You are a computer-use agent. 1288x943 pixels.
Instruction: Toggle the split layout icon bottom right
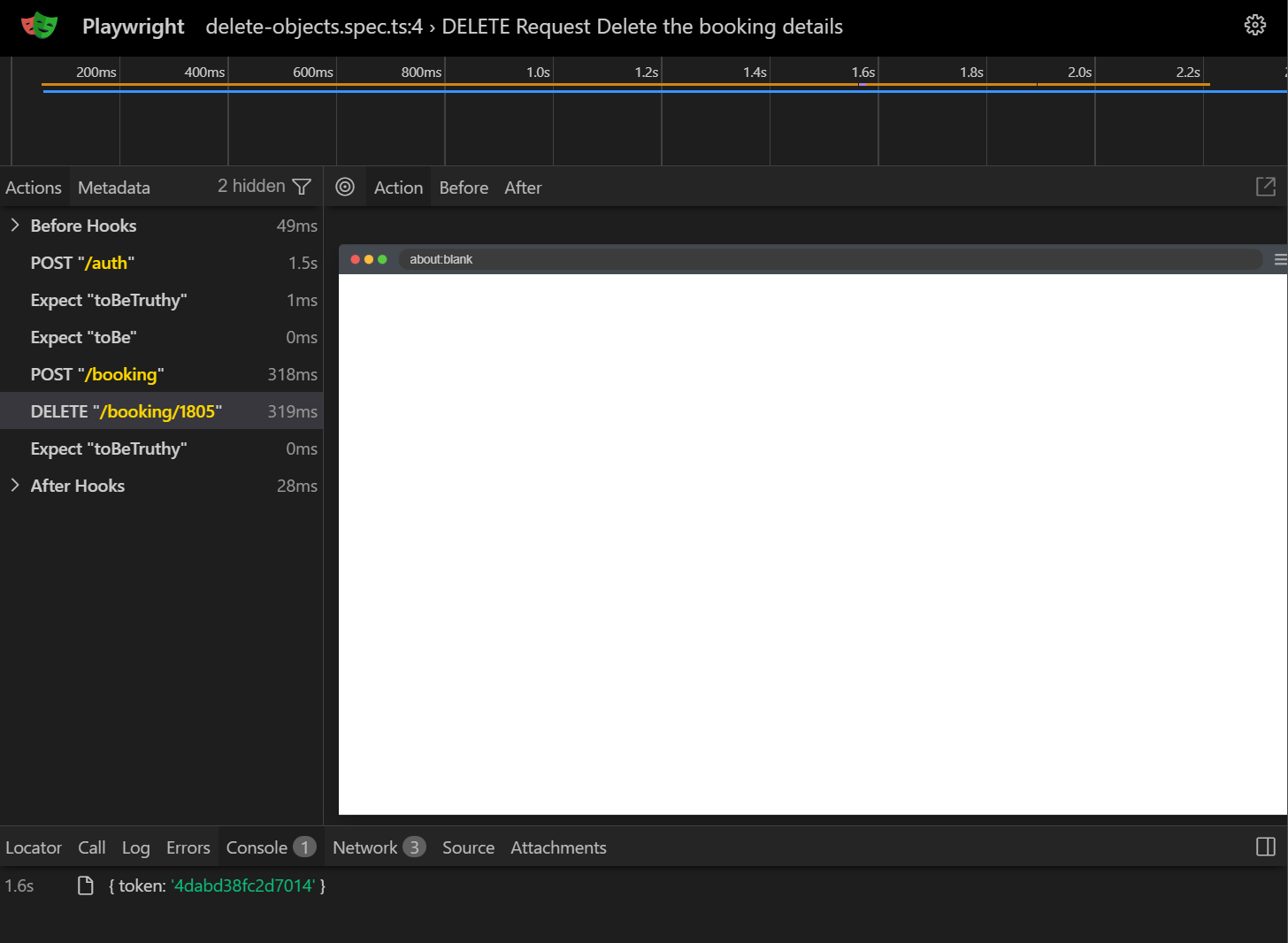click(x=1265, y=847)
